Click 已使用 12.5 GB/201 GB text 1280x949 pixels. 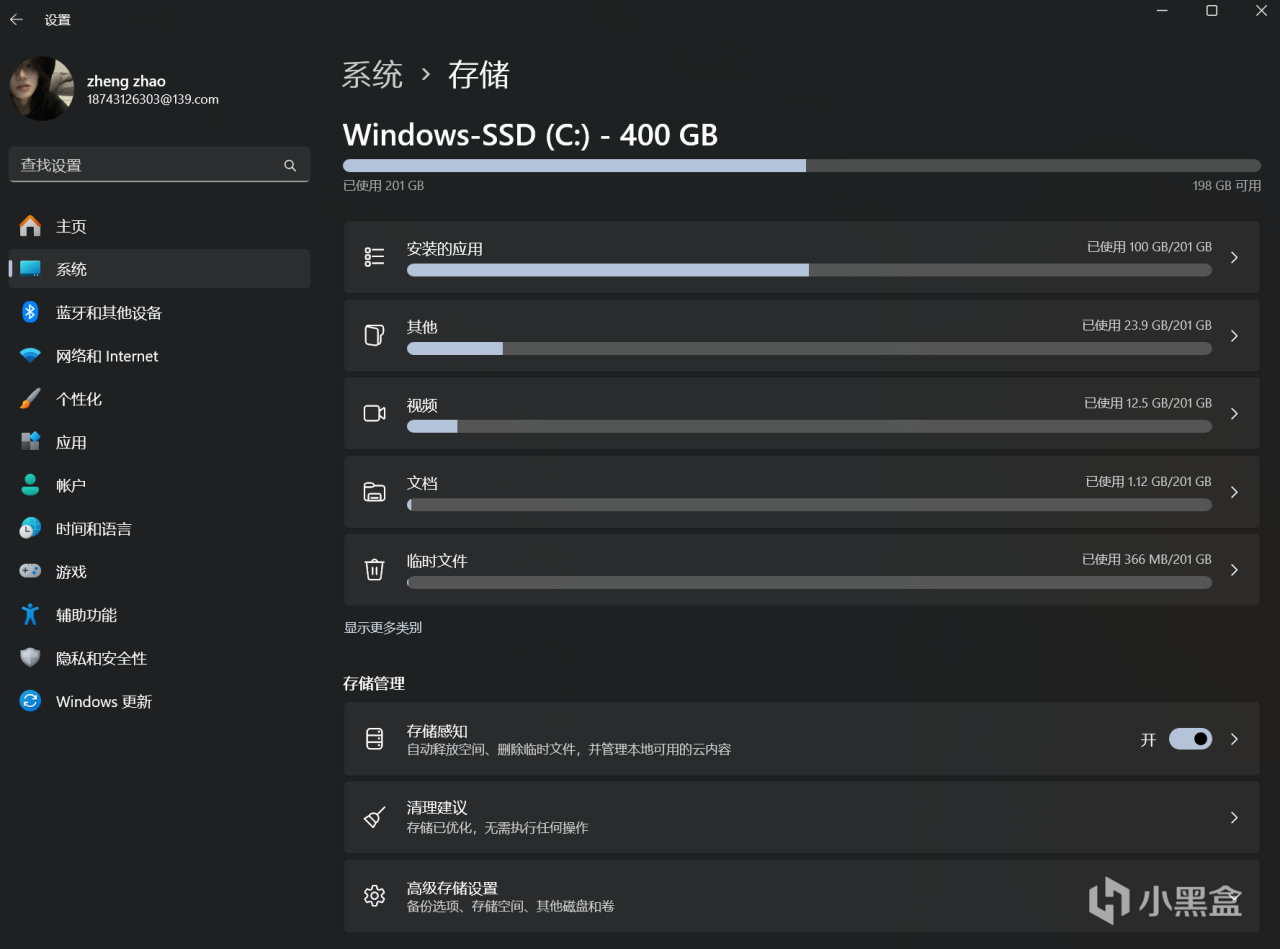tap(1148, 403)
